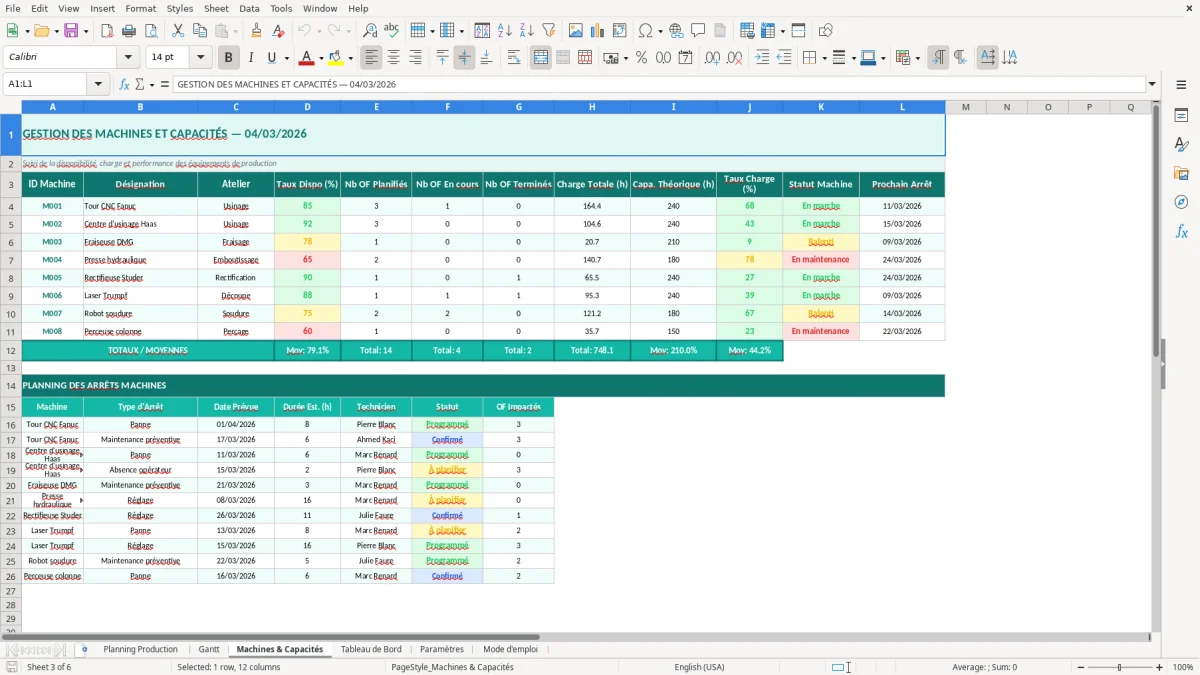Export directly as PDF

pyautogui.click(x=107, y=31)
